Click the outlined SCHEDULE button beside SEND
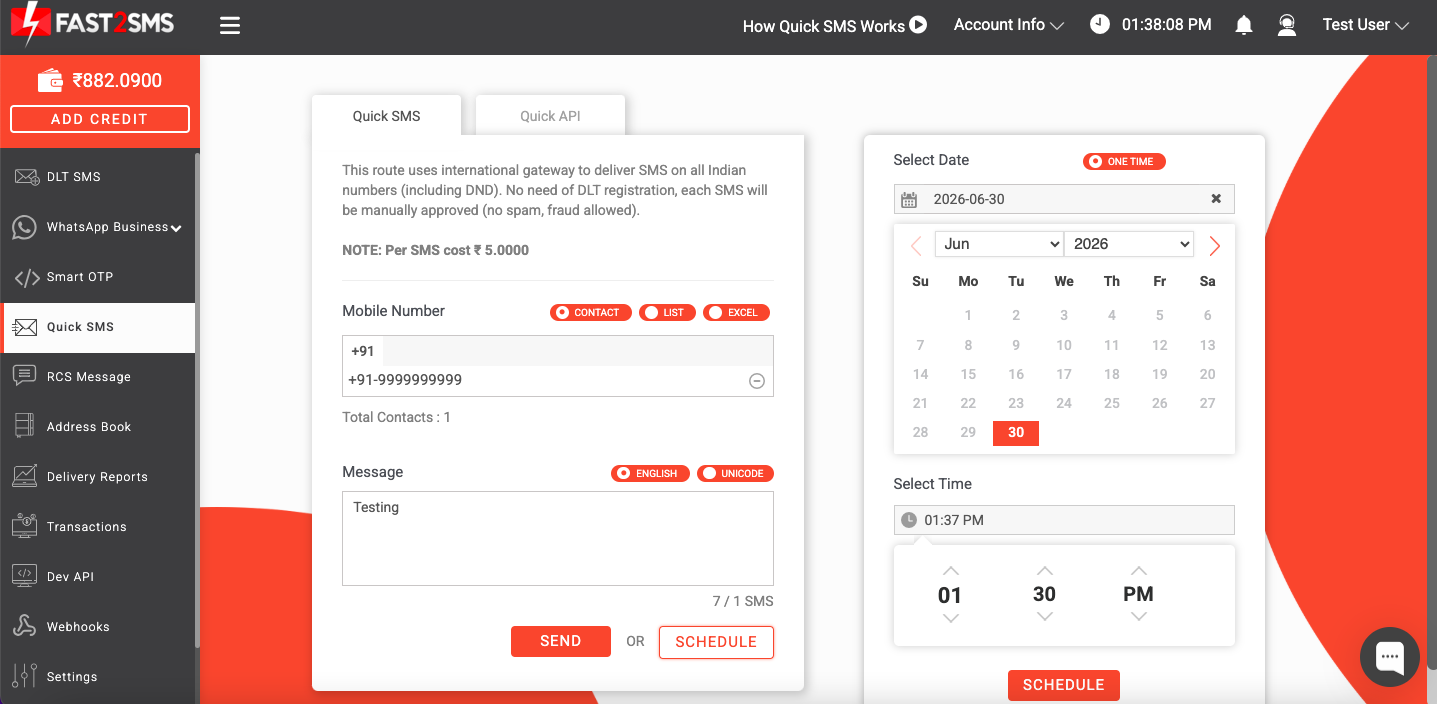This screenshot has height=704, width=1437. pyautogui.click(x=716, y=642)
